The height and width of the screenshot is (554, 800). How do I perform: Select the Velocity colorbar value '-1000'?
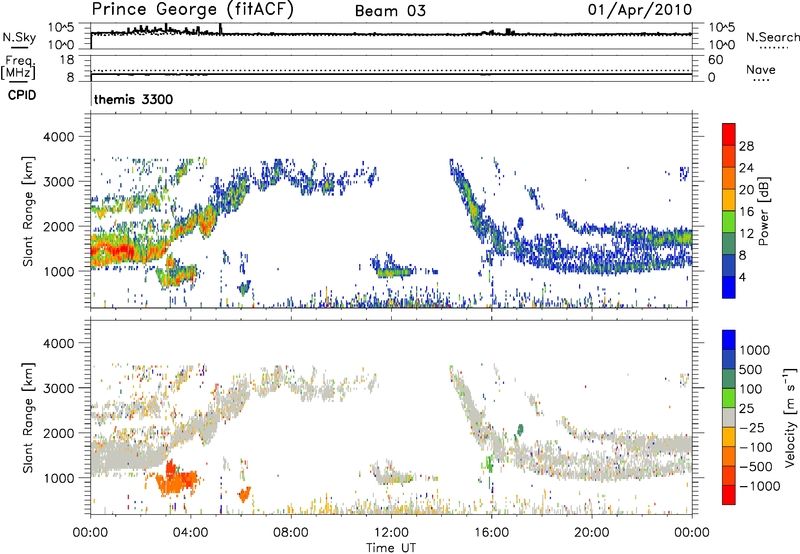[x=759, y=486]
